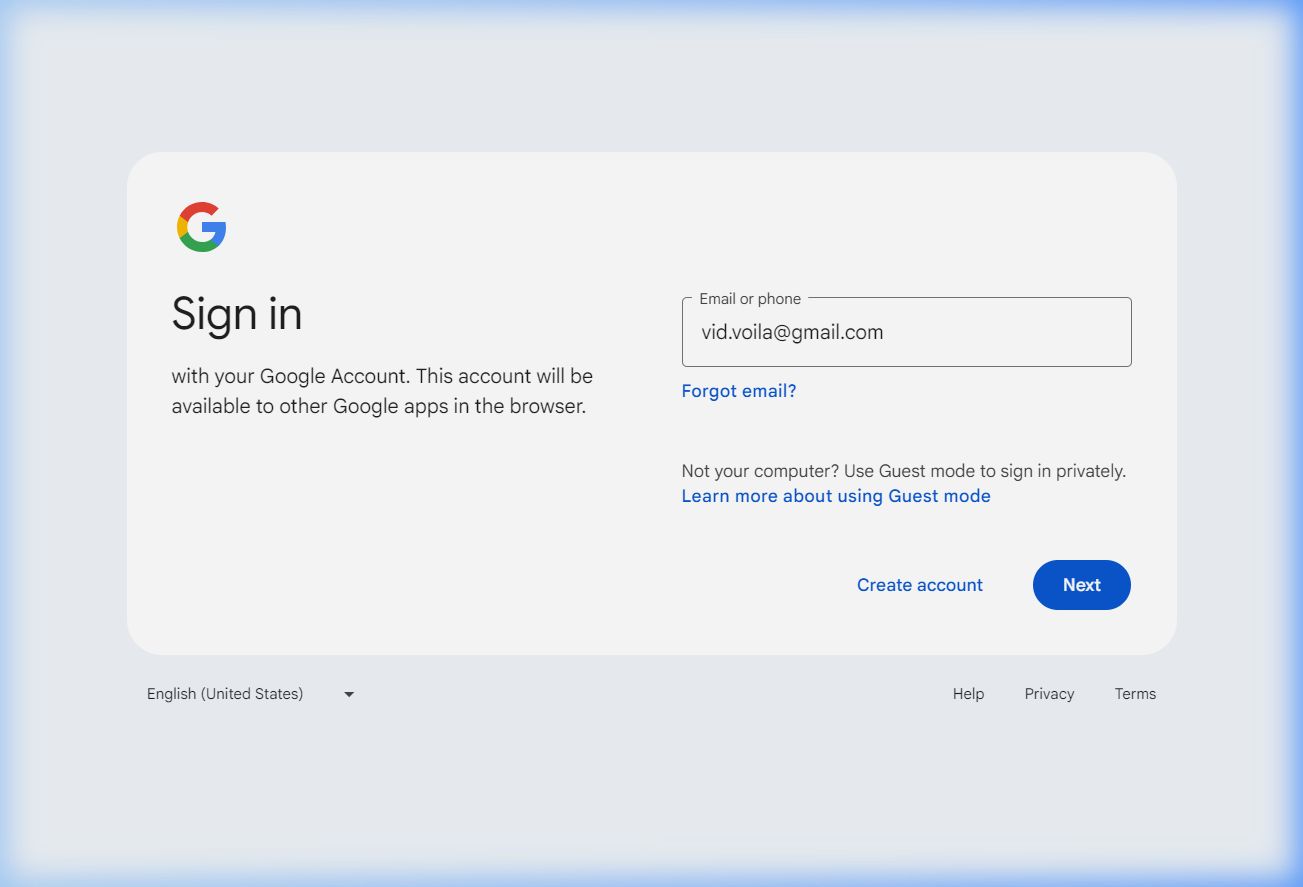Image resolution: width=1303 pixels, height=887 pixels.
Task: Click the Google 'G' logo
Action: (202, 227)
